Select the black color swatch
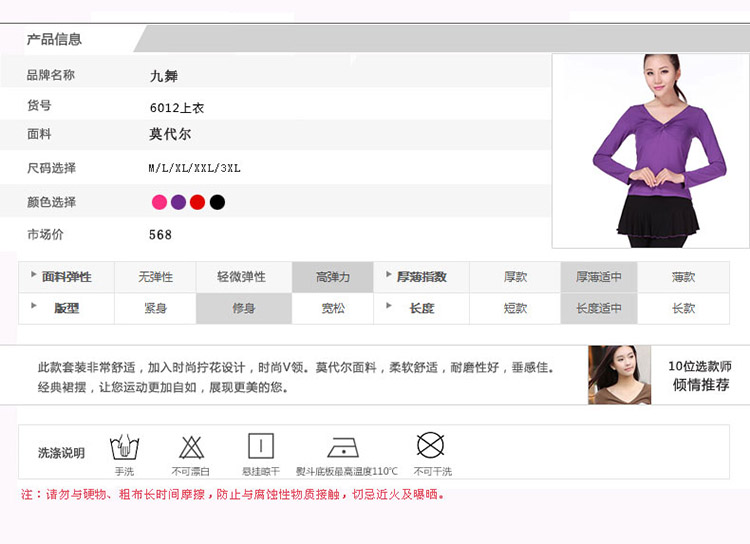750x544 pixels. (x=217, y=202)
